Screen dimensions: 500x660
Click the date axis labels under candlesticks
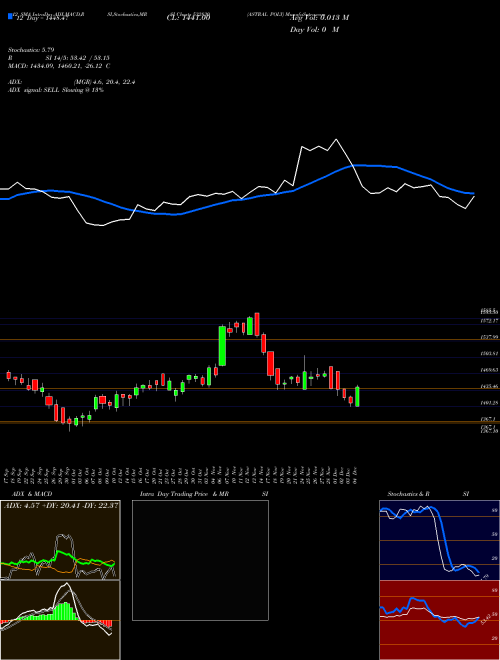pyautogui.click(x=181, y=476)
